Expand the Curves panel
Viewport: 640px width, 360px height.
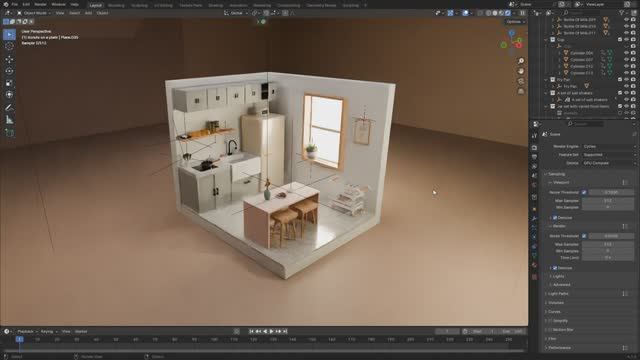point(554,312)
